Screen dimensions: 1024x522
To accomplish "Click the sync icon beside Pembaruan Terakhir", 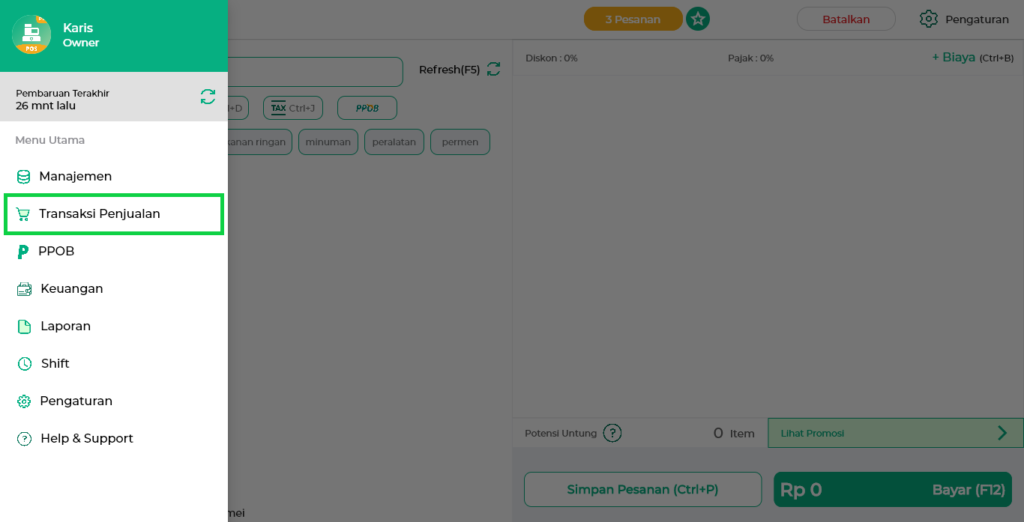I will coord(207,97).
